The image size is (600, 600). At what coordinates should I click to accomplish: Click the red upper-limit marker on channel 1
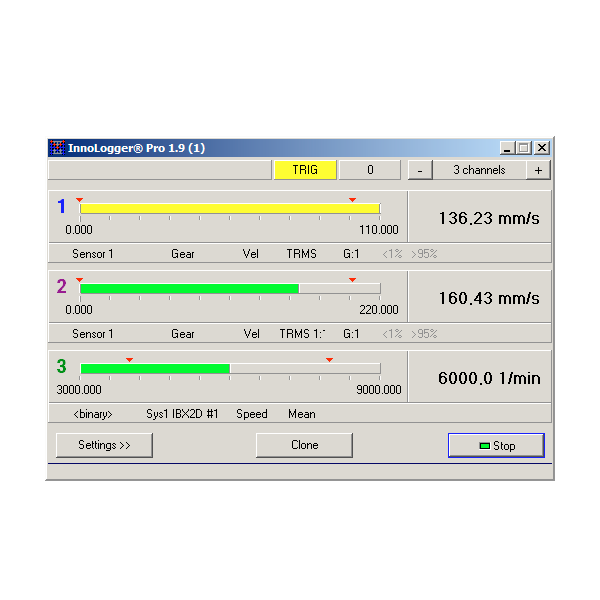click(x=352, y=199)
